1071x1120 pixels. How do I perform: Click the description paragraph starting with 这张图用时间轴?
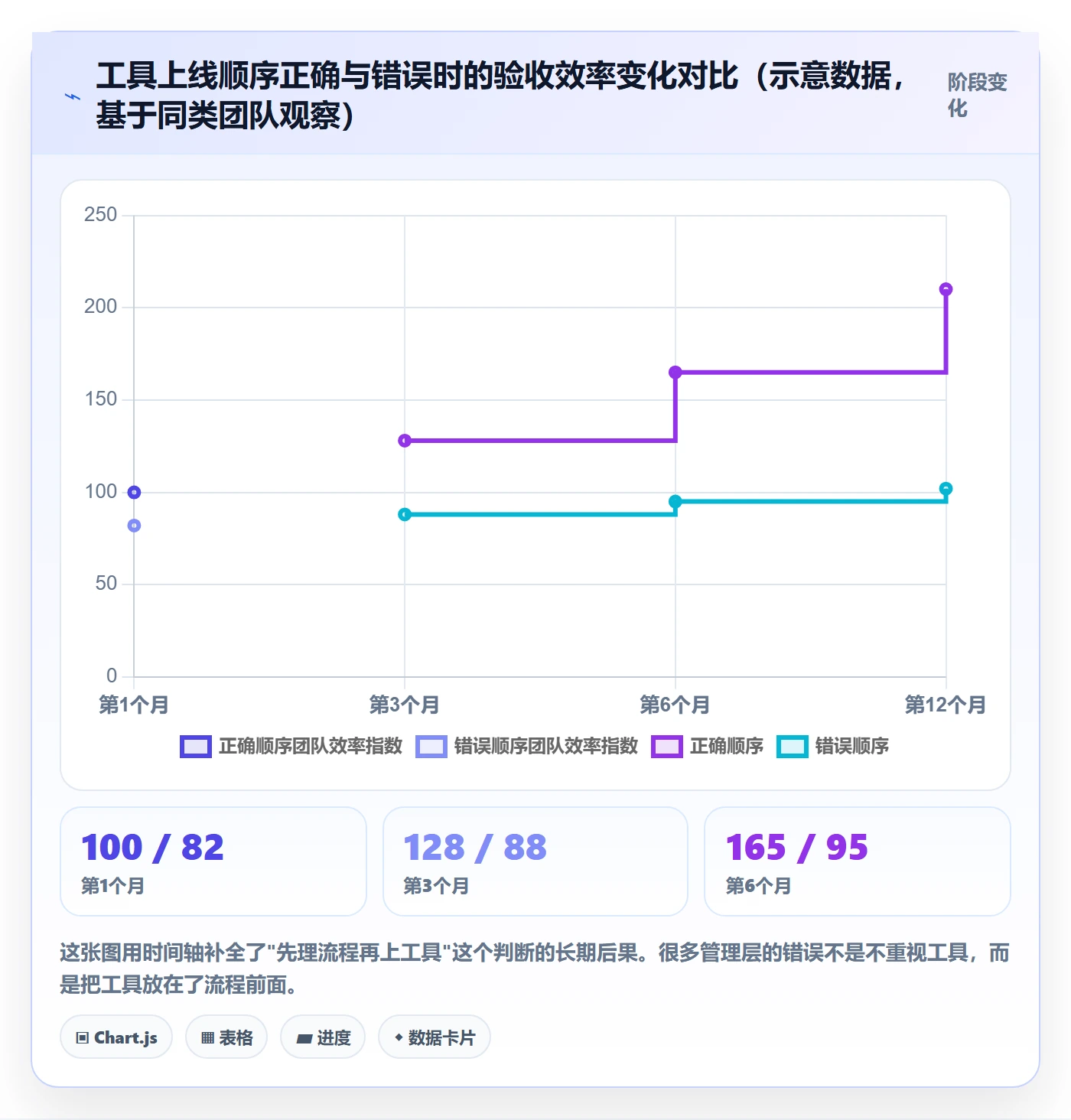click(535, 969)
